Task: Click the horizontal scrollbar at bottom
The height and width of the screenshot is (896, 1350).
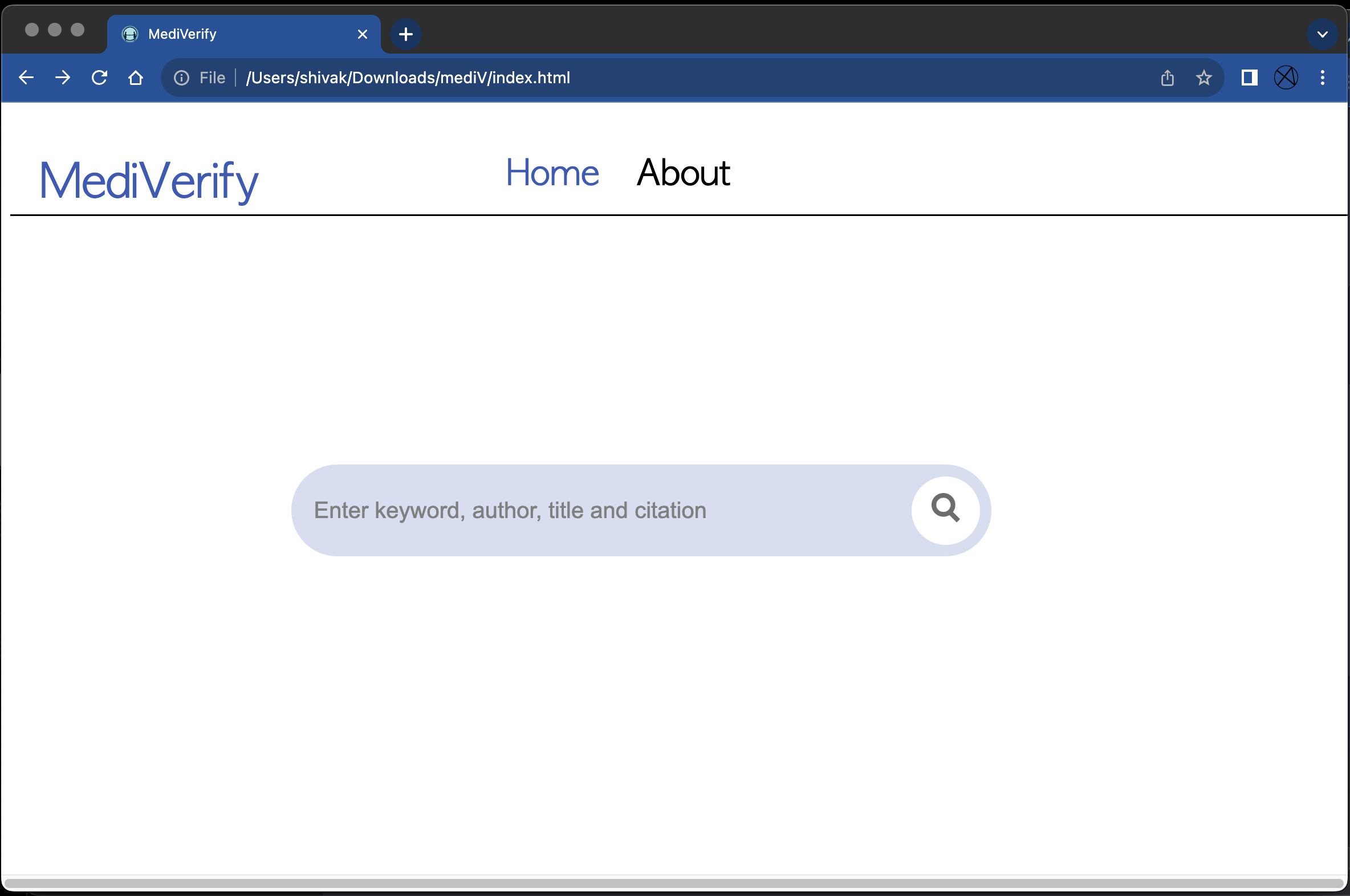Action: [x=674, y=883]
